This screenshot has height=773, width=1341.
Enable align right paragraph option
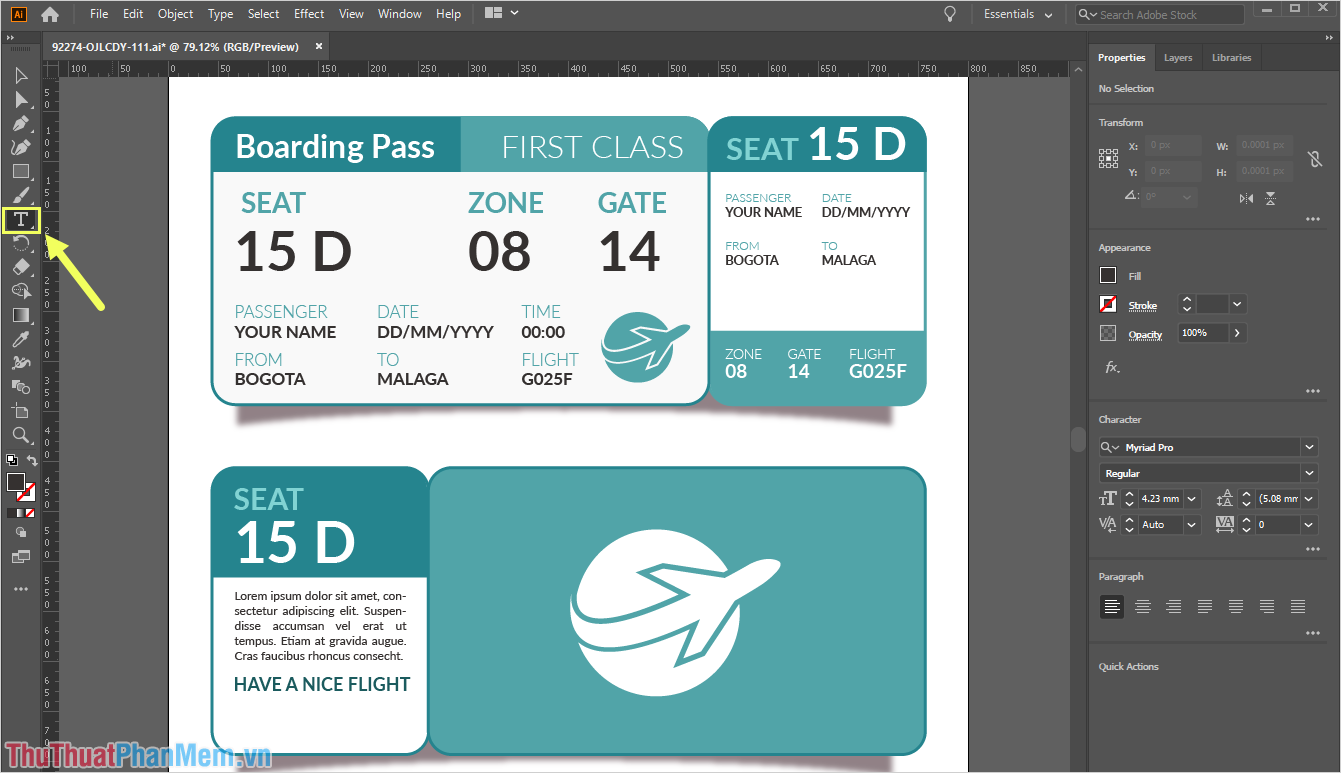click(x=1174, y=606)
